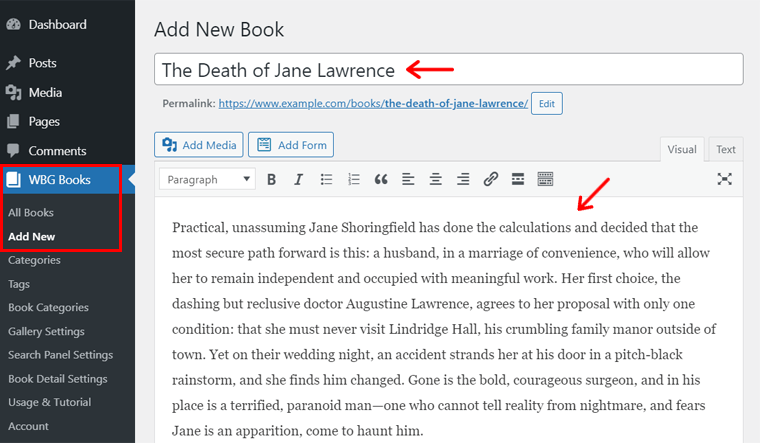
Task: Switch to the Text editor tab
Action: pyautogui.click(x=725, y=150)
